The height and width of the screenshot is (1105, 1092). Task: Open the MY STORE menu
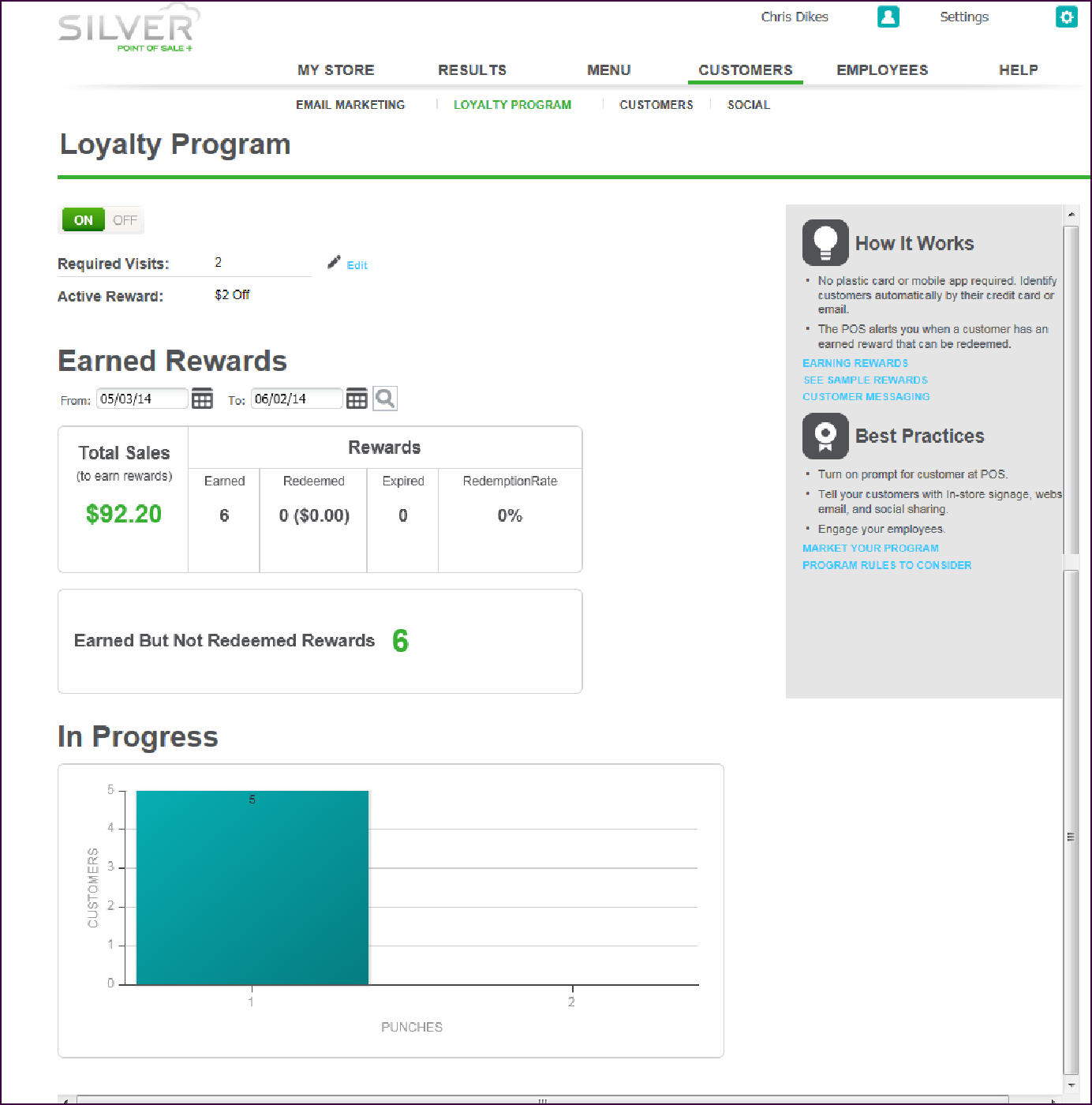tap(336, 70)
